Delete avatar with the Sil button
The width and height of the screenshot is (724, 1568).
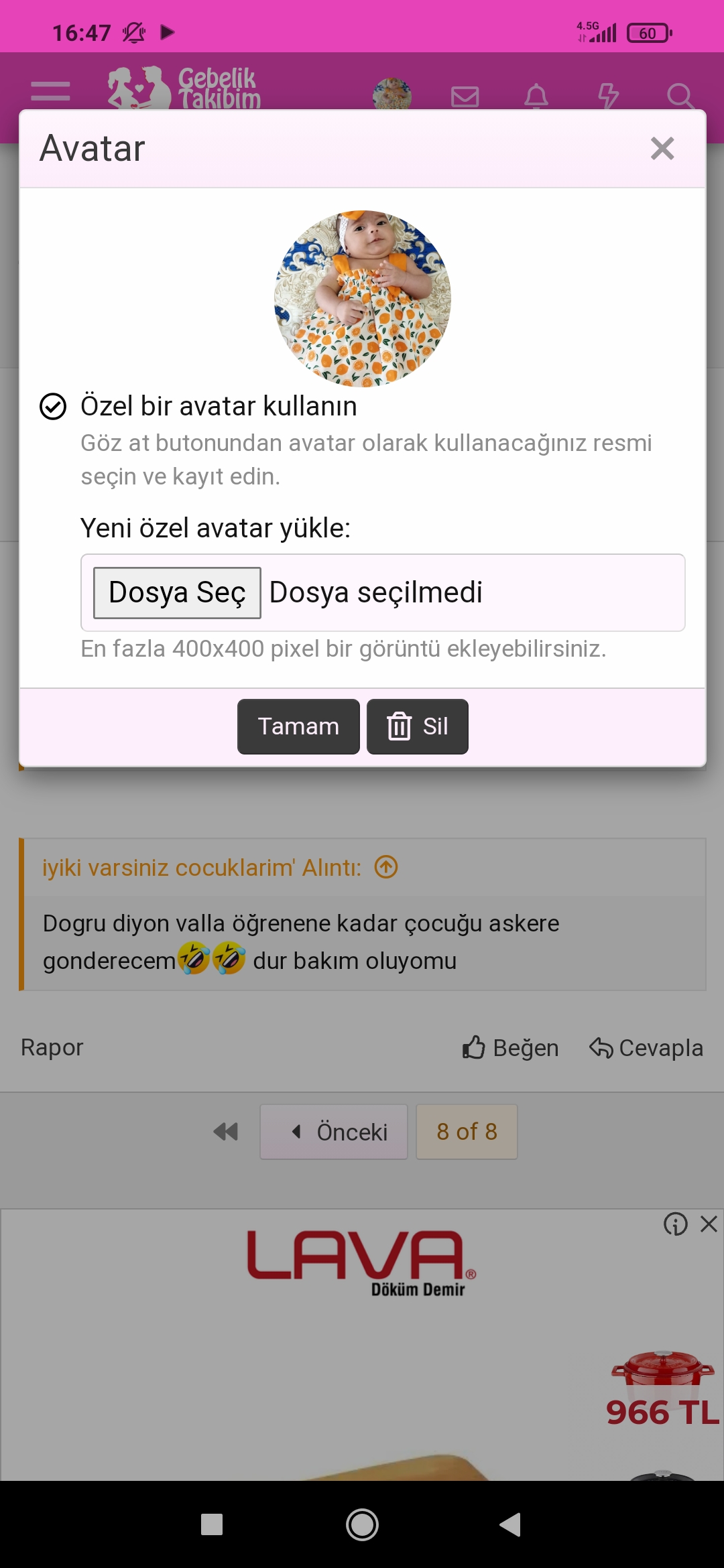(x=417, y=726)
